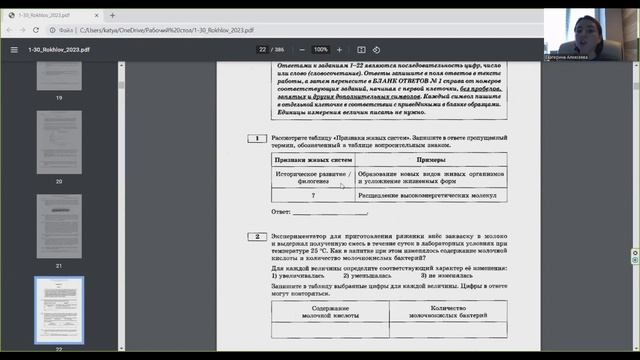Click 'Количество молочнокислых бактерий' column header

pos(448,312)
